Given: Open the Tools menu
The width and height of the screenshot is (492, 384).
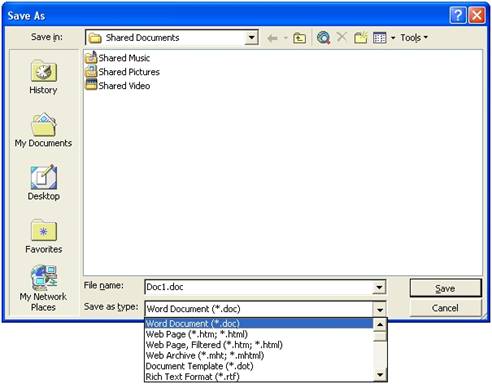Looking at the screenshot, I should pyautogui.click(x=414, y=38).
